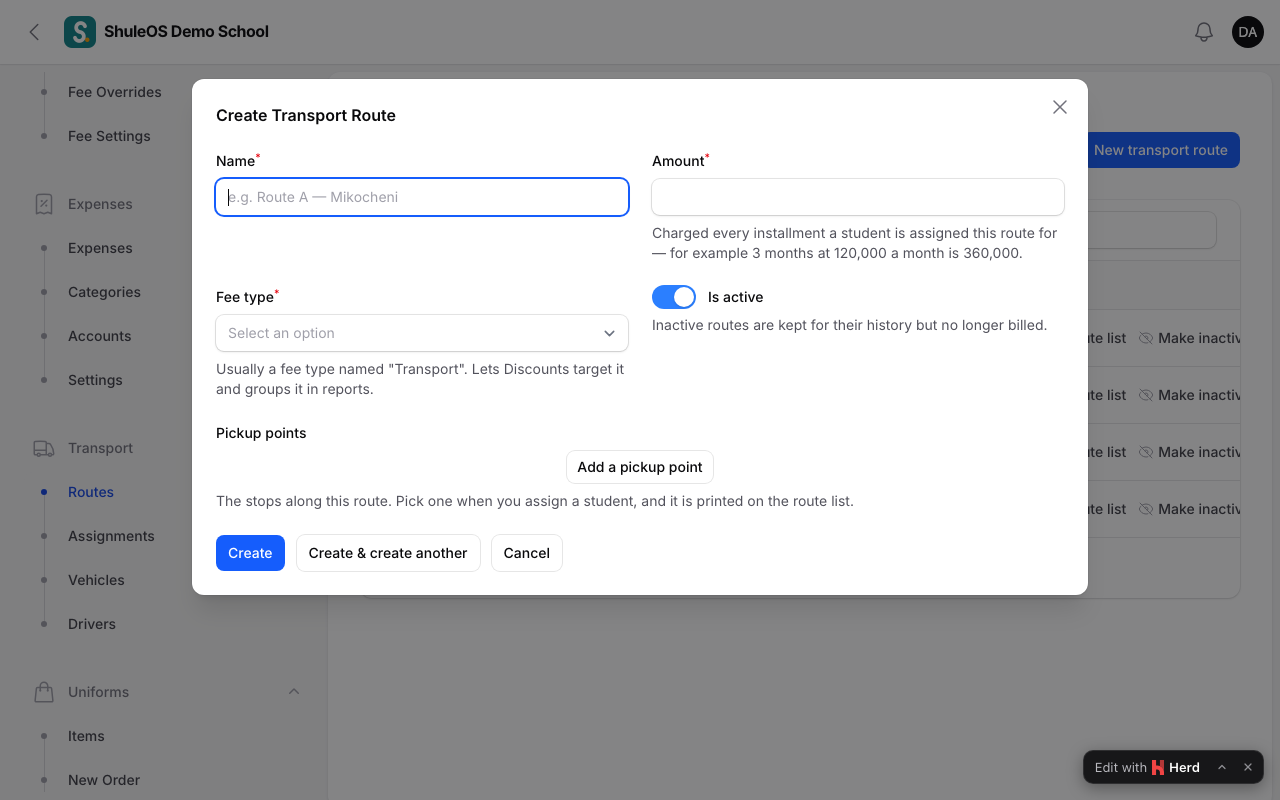Click the Pickup points label
The height and width of the screenshot is (800, 1280).
point(261,433)
